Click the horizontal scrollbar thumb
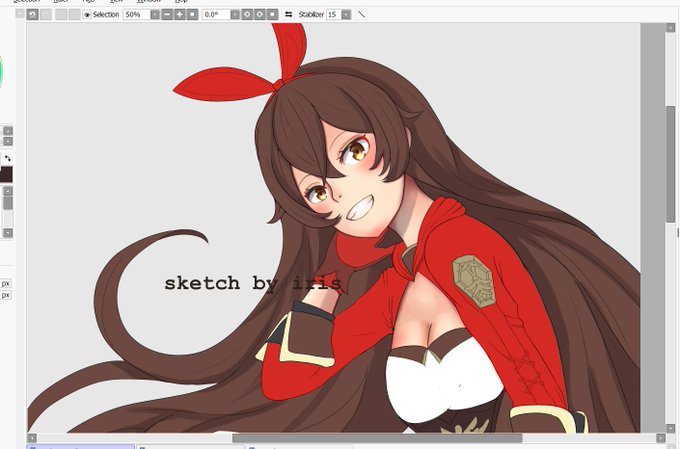 point(377,438)
